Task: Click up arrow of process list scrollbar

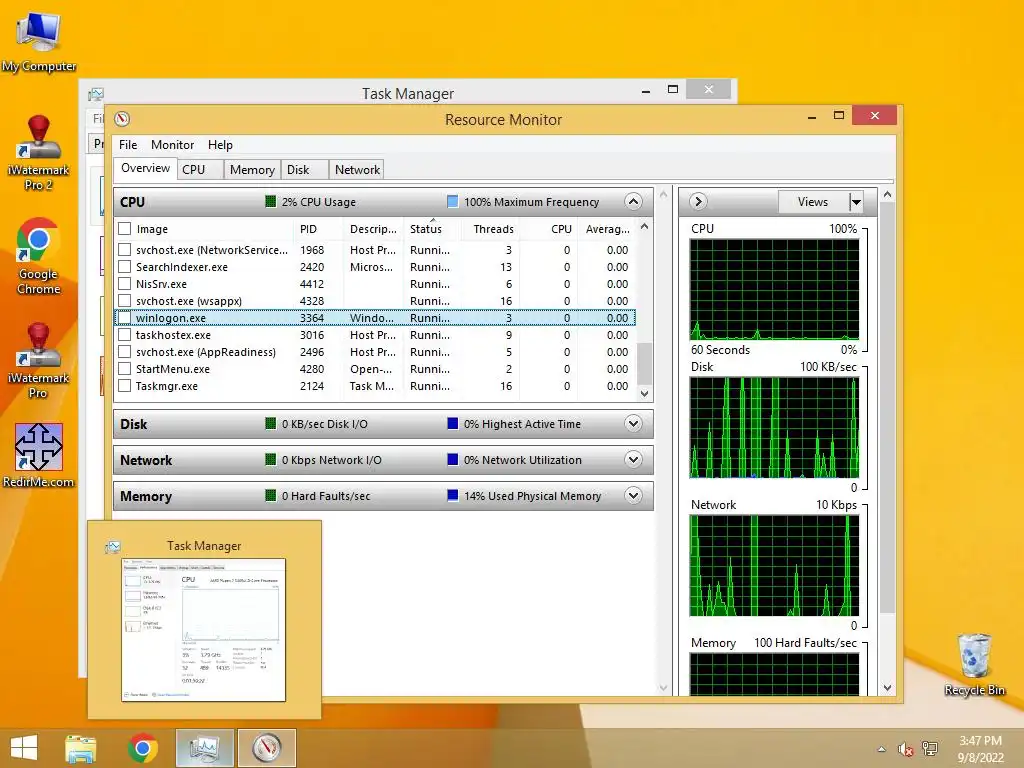Action: point(645,227)
